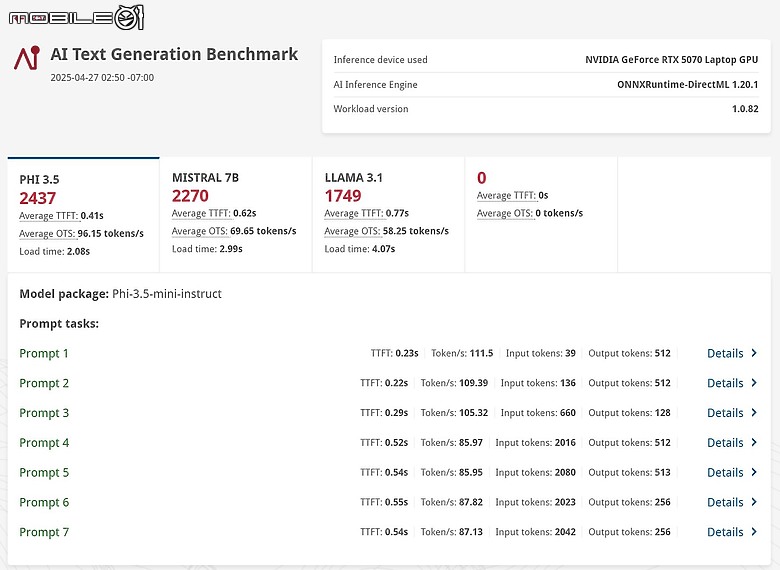Click Token/s 111.5 in Prompt 1 row

click(462, 353)
